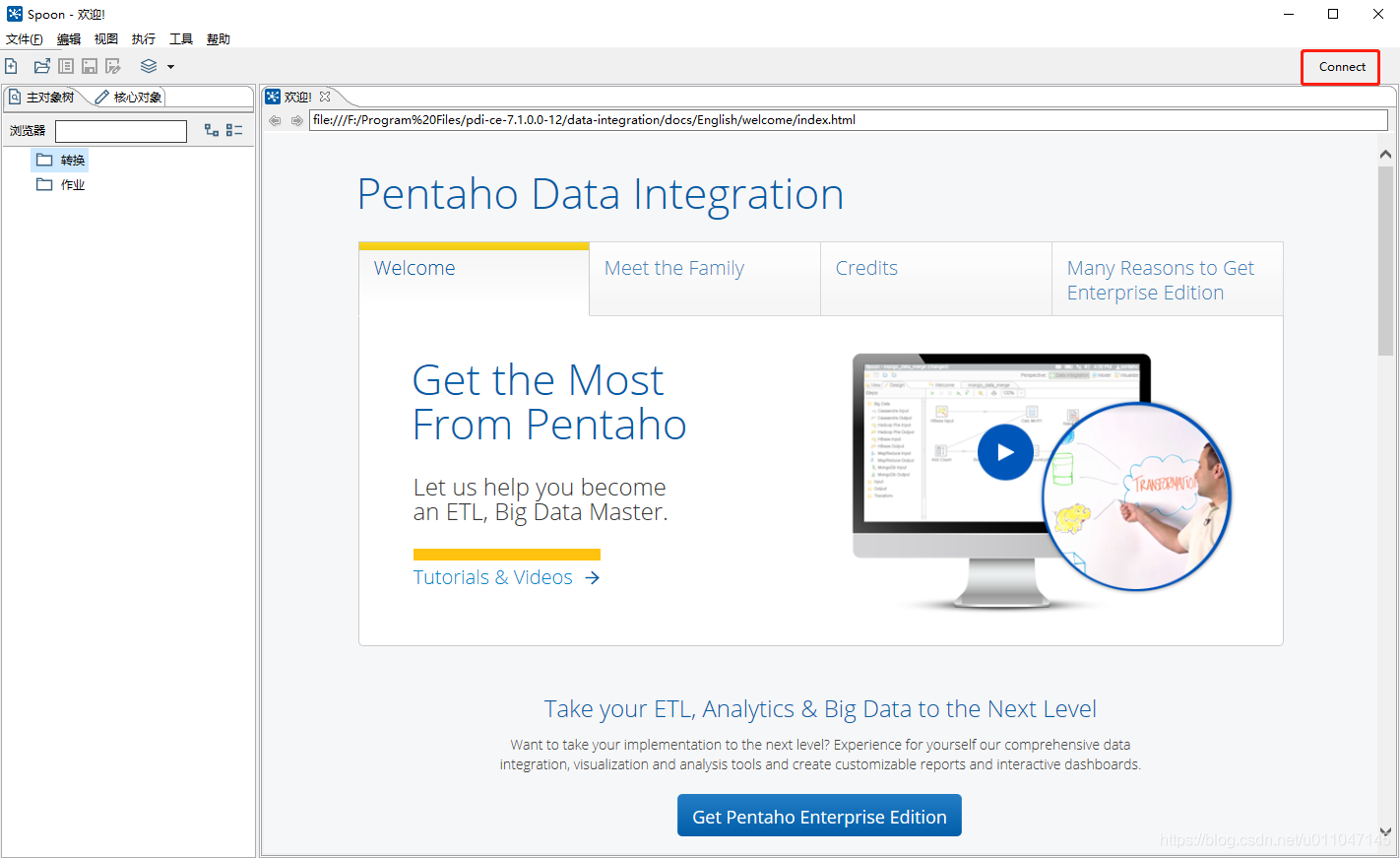Viewport: 1400px width, 858px height.
Task: Click the 'Get the Most From Pentaho' heading
Action: pos(549,402)
